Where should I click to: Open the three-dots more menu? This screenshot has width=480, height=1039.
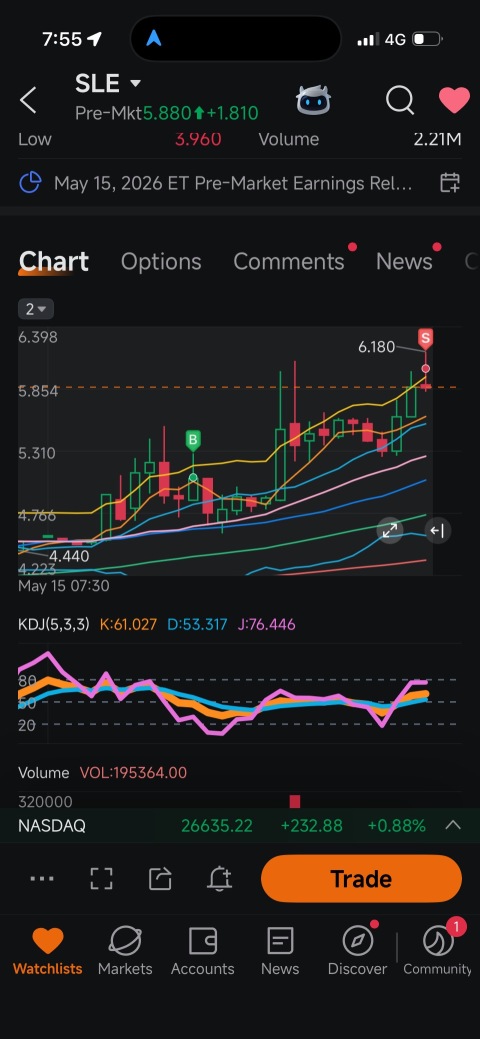click(42, 879)
